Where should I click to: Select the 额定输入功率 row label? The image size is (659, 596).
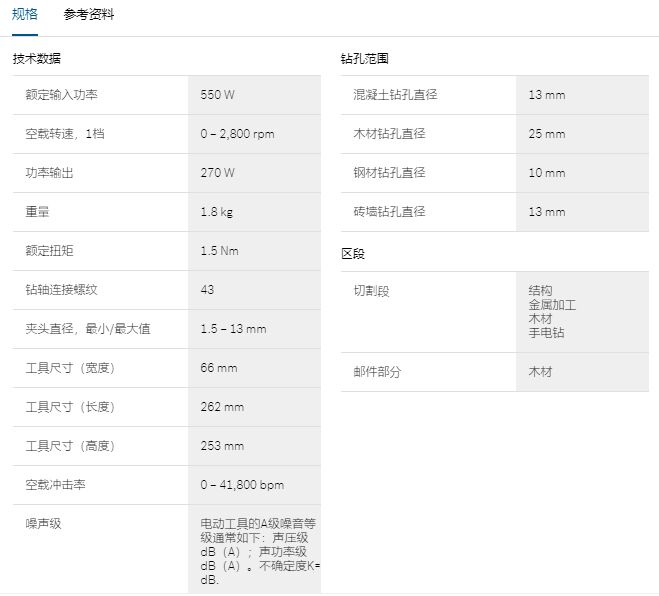(62, 95)
